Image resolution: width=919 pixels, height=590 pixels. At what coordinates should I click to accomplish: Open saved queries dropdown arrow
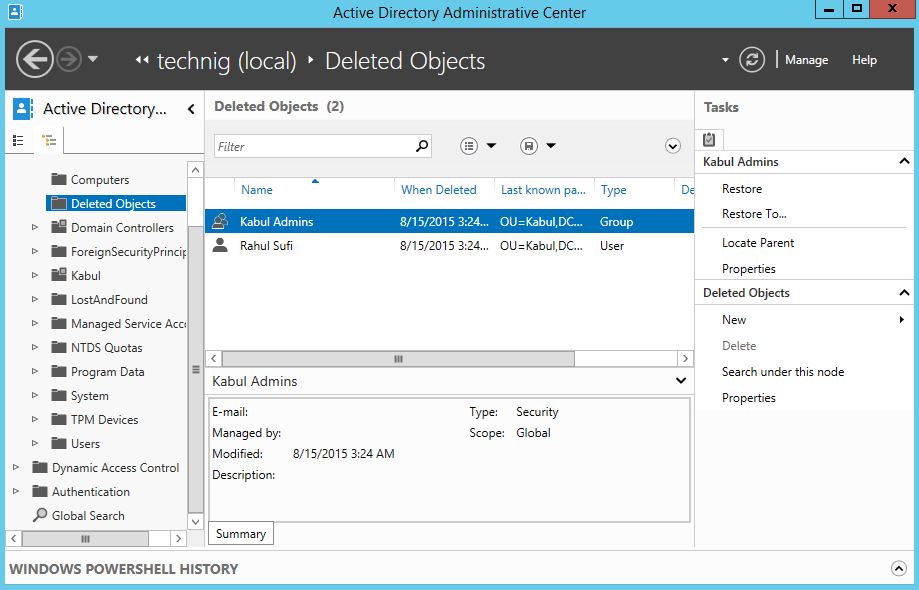(x=551, y=146)
